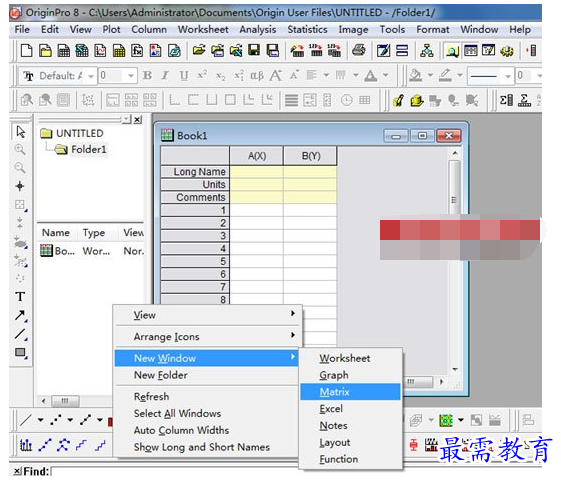Choose Select All Windows
This screenshot has width=561, height=481.
[206, 413]
